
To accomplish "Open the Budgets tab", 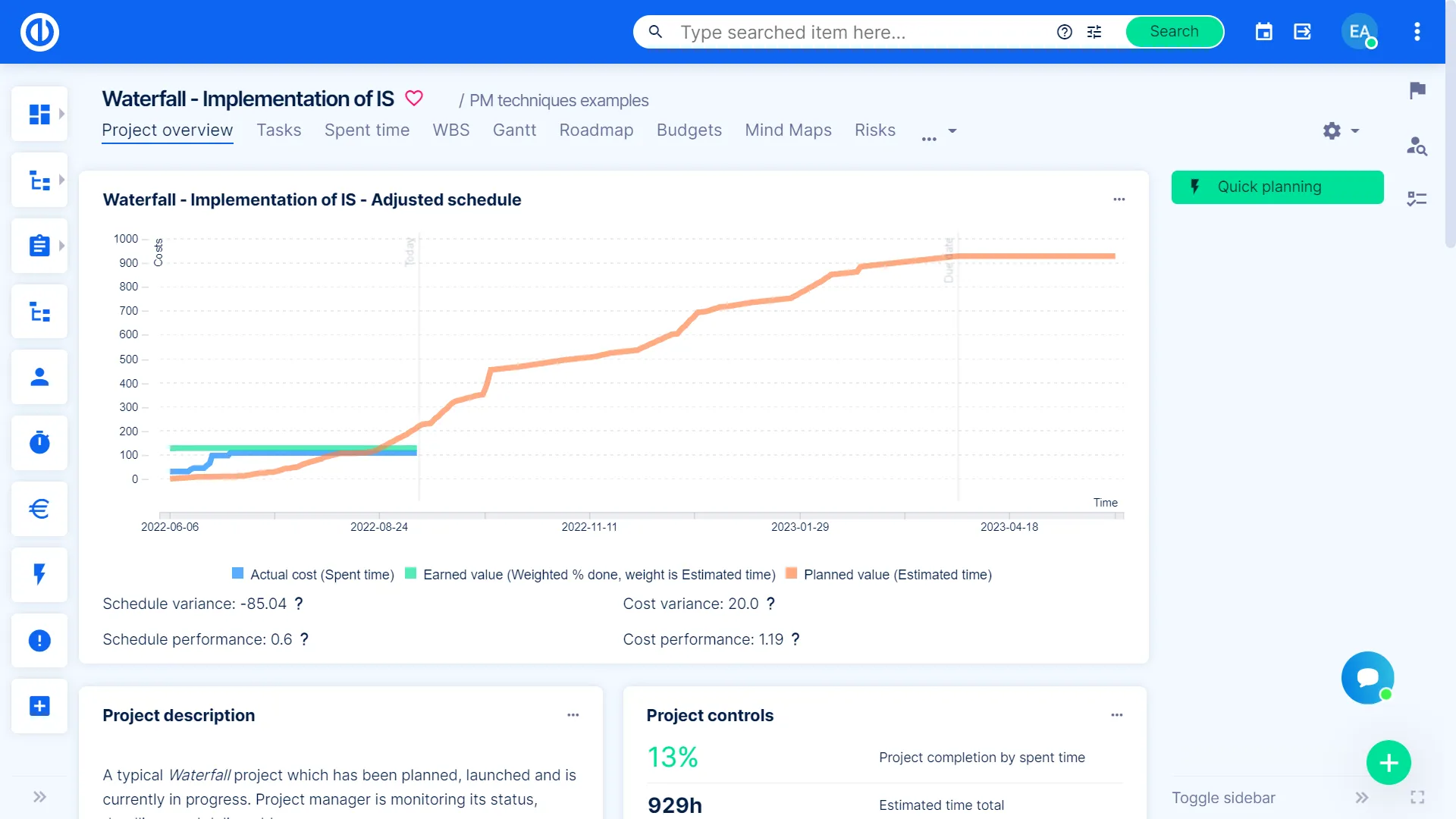I will (689, 130).
